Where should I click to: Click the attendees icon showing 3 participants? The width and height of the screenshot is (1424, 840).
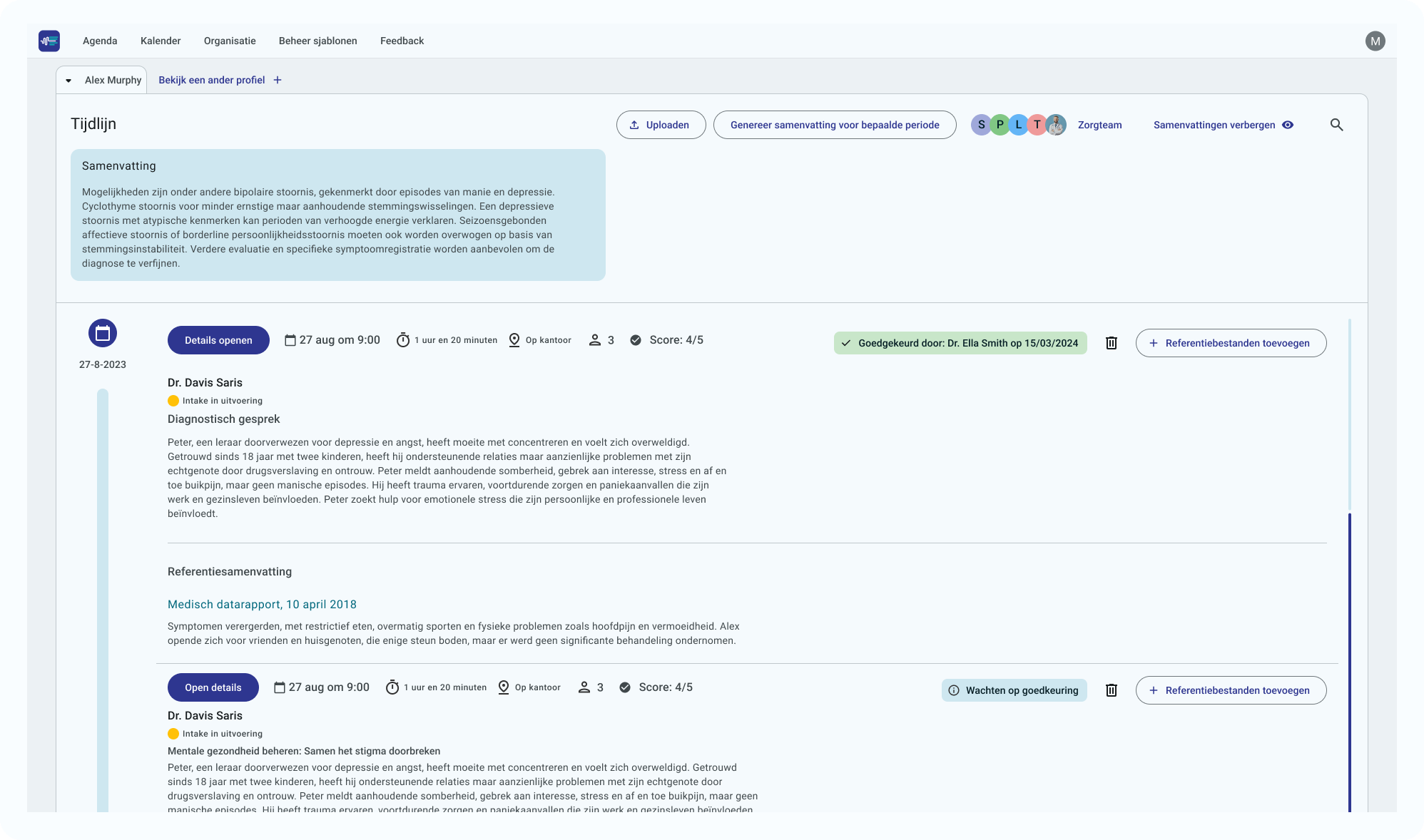596,340
